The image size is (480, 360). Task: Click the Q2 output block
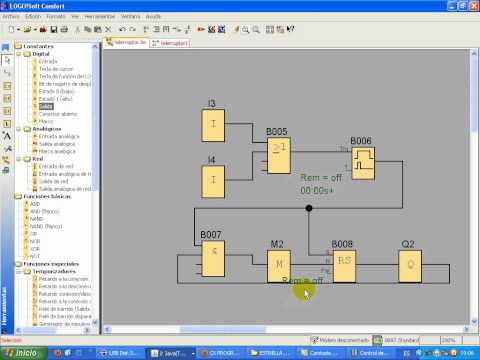[410, 266]
